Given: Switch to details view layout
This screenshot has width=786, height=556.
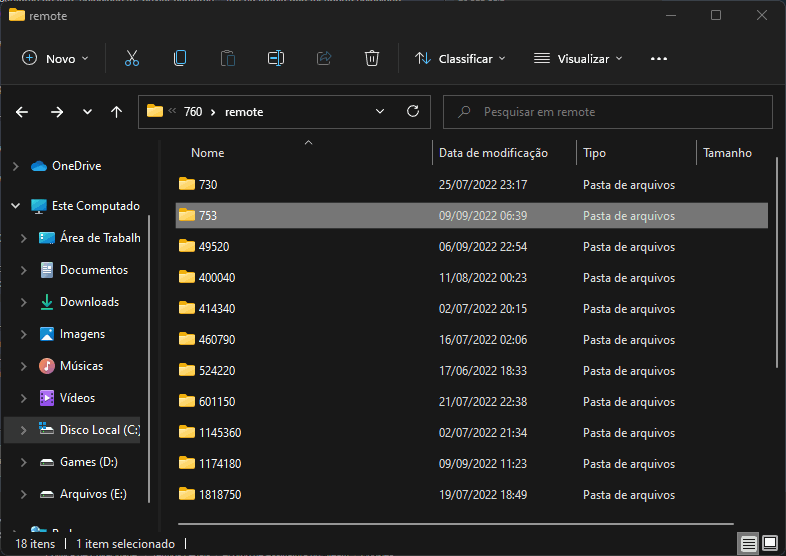Looking at the screenshot, I should pyautogui.click(x=748, y=543).
